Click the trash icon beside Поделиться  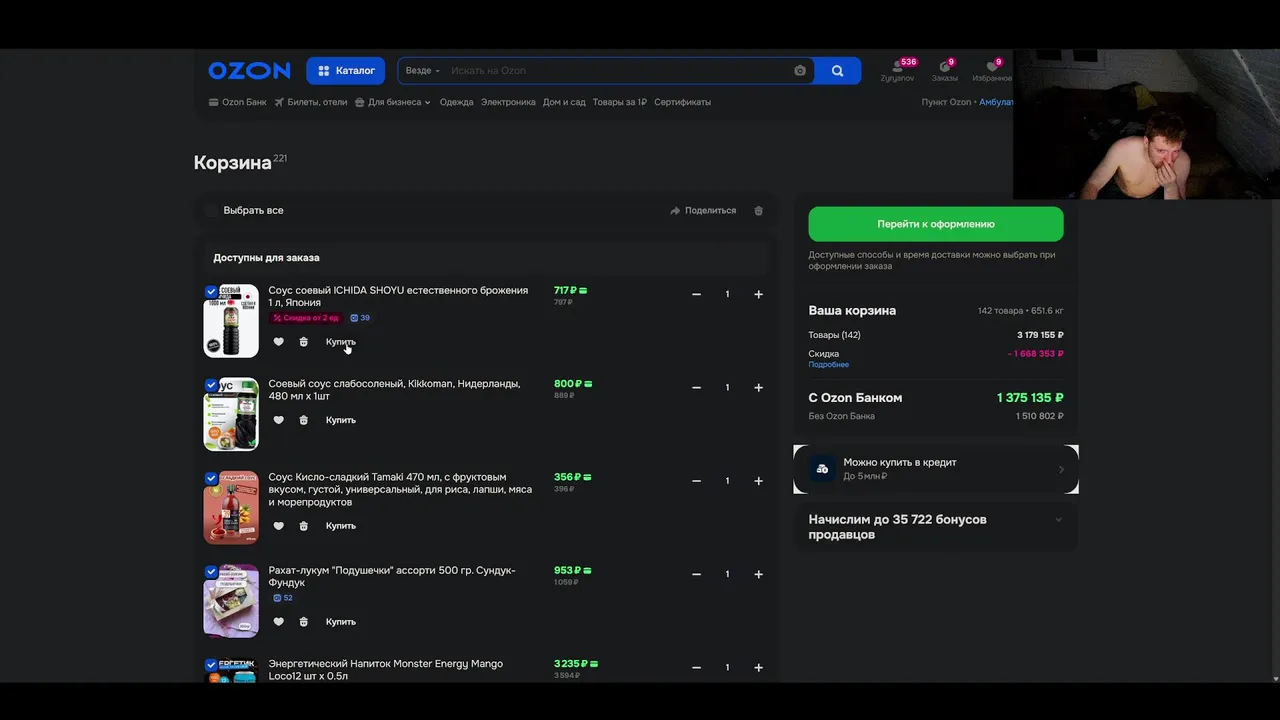pyautogui.click(x=758, y=211)
